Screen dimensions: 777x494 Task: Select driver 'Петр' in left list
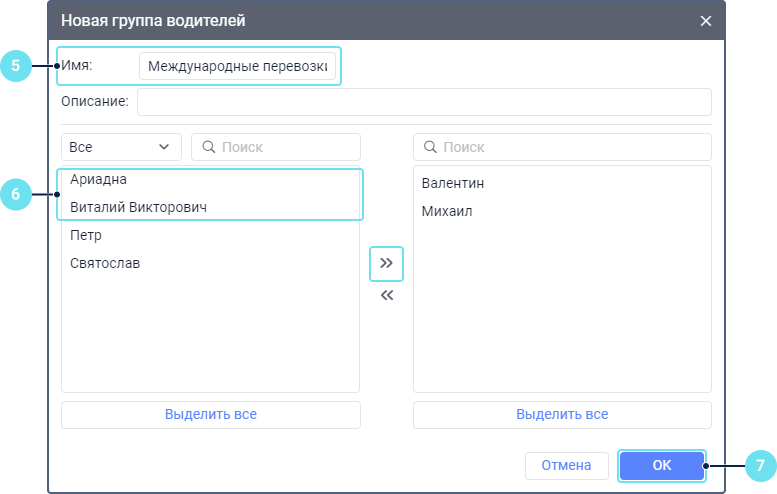click(x=86, y=235)
